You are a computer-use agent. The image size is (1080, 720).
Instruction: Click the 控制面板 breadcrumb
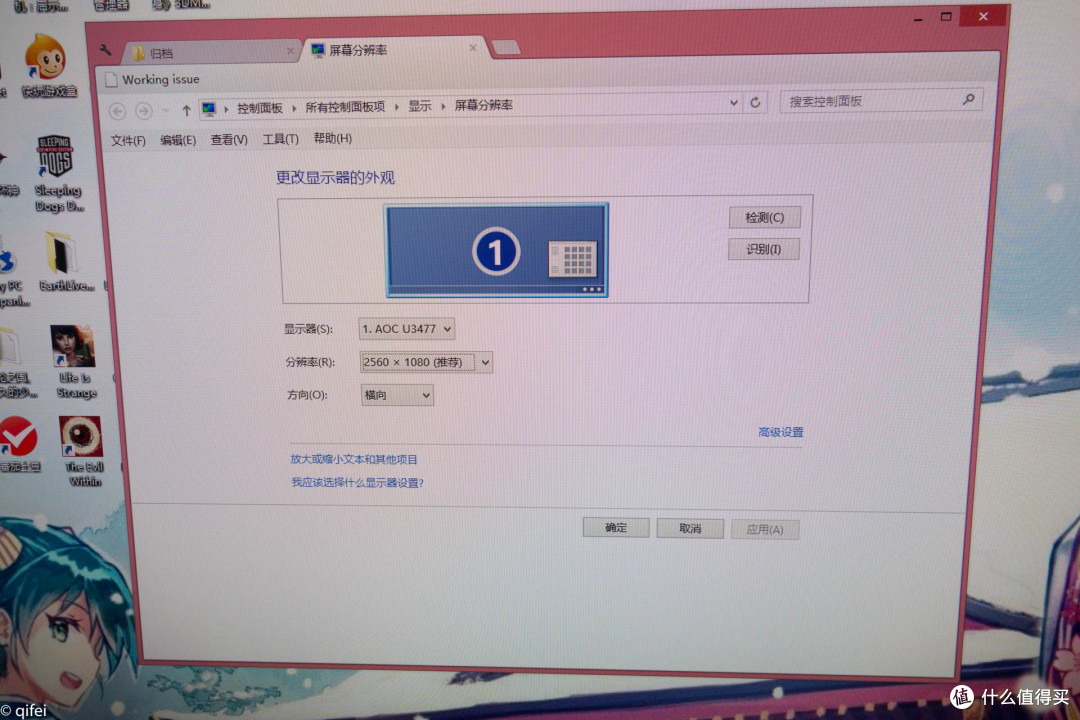260,108
